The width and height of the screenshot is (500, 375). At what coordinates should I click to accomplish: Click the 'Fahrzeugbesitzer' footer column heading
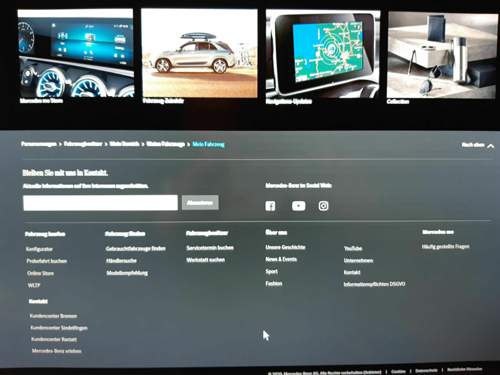(x=207, y=233)
